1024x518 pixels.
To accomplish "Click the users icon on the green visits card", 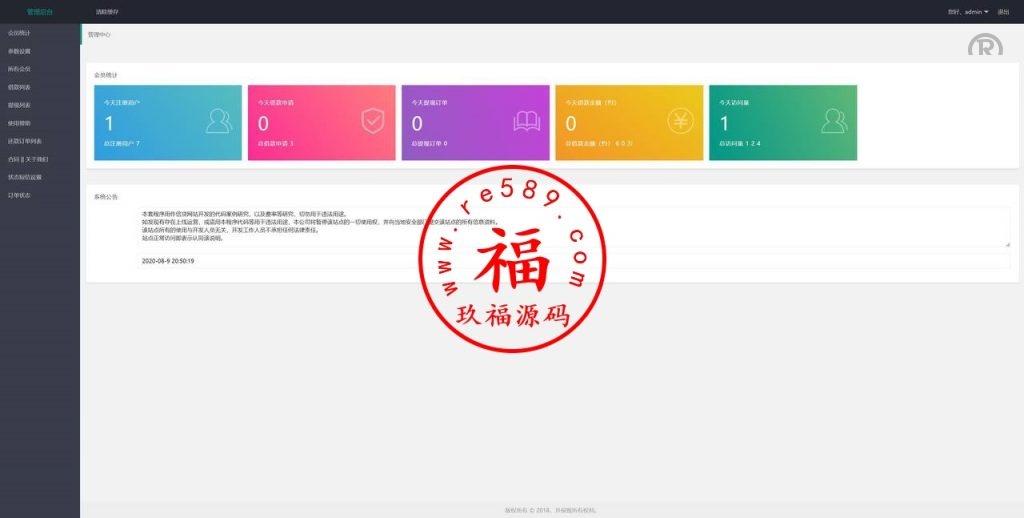I will [833, 122].
